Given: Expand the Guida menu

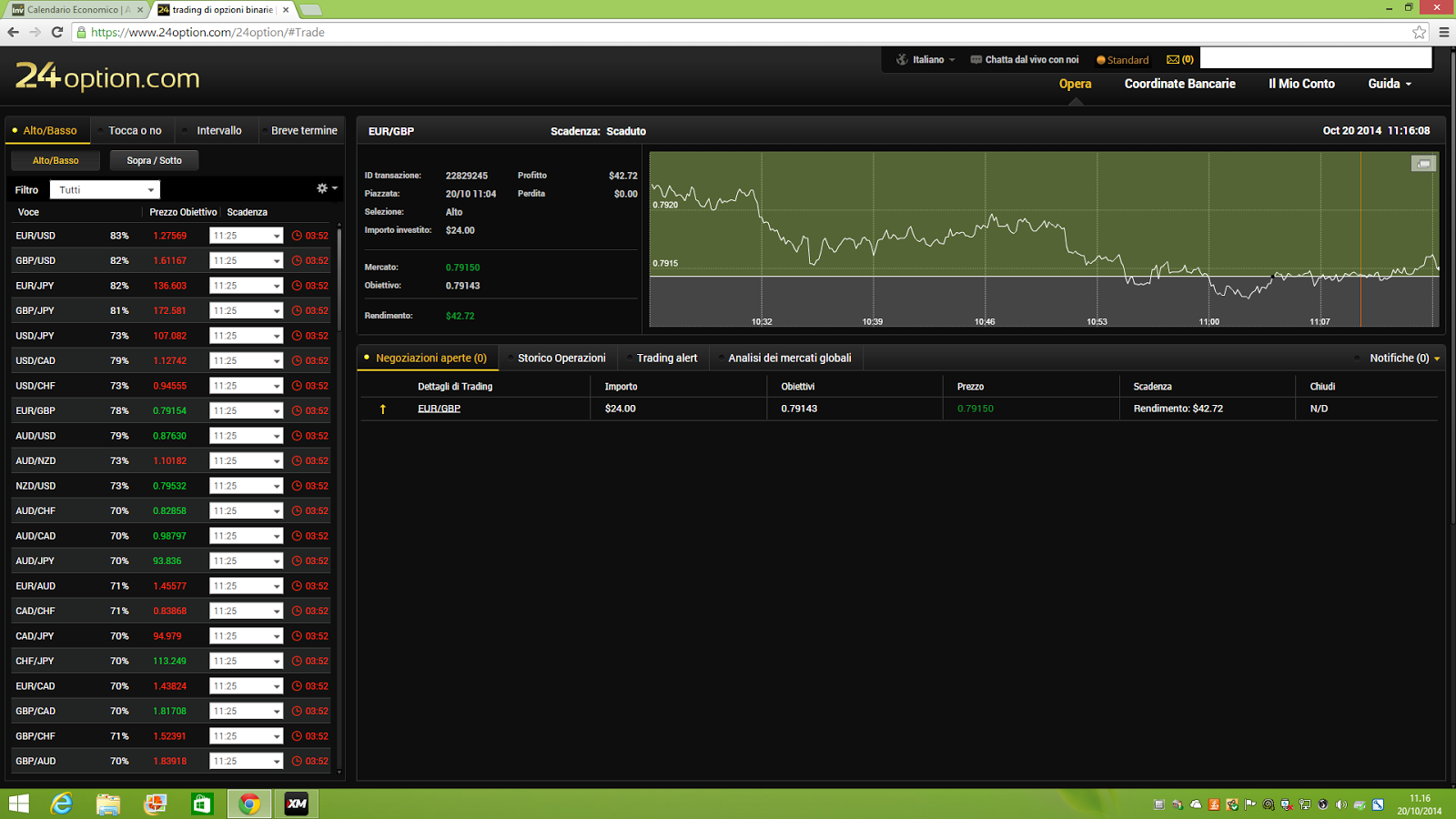Looking at the screenshot, I should coord(1390,84).
